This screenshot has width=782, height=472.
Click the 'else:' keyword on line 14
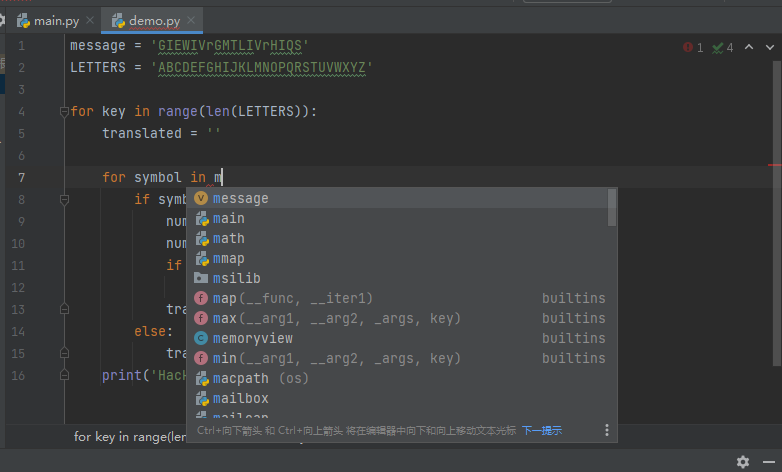pos(154,331)
